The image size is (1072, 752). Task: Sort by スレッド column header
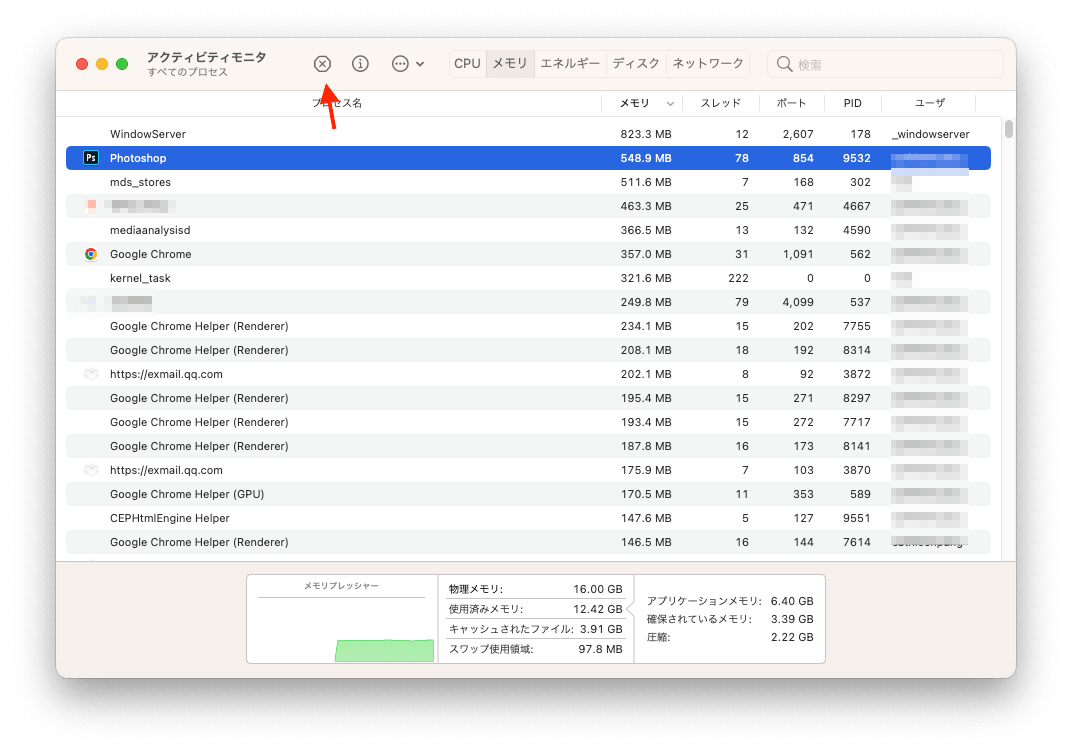click(x=721, y=103)
